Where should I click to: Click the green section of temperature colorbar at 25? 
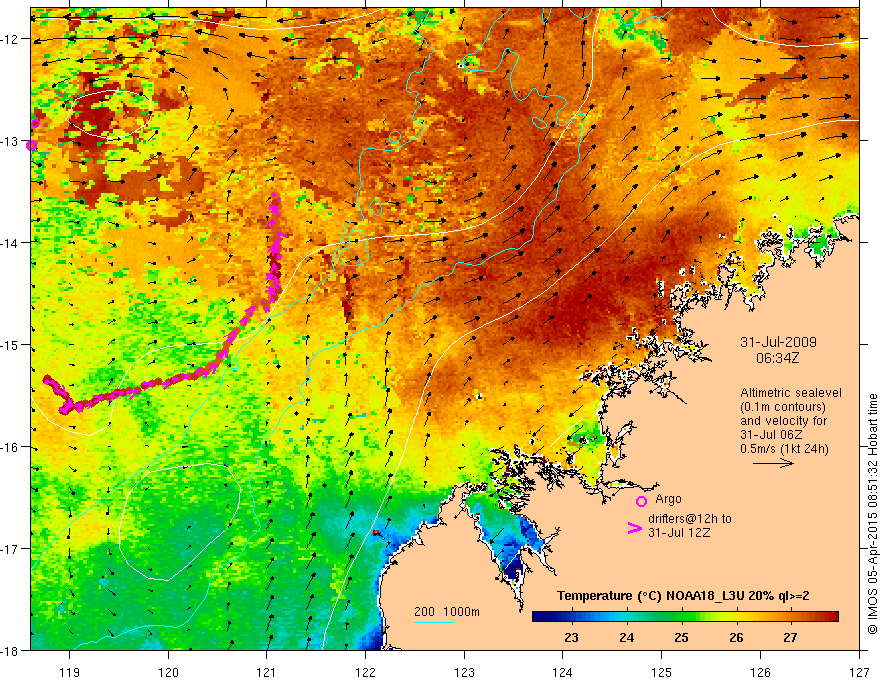tap(682, 617)
